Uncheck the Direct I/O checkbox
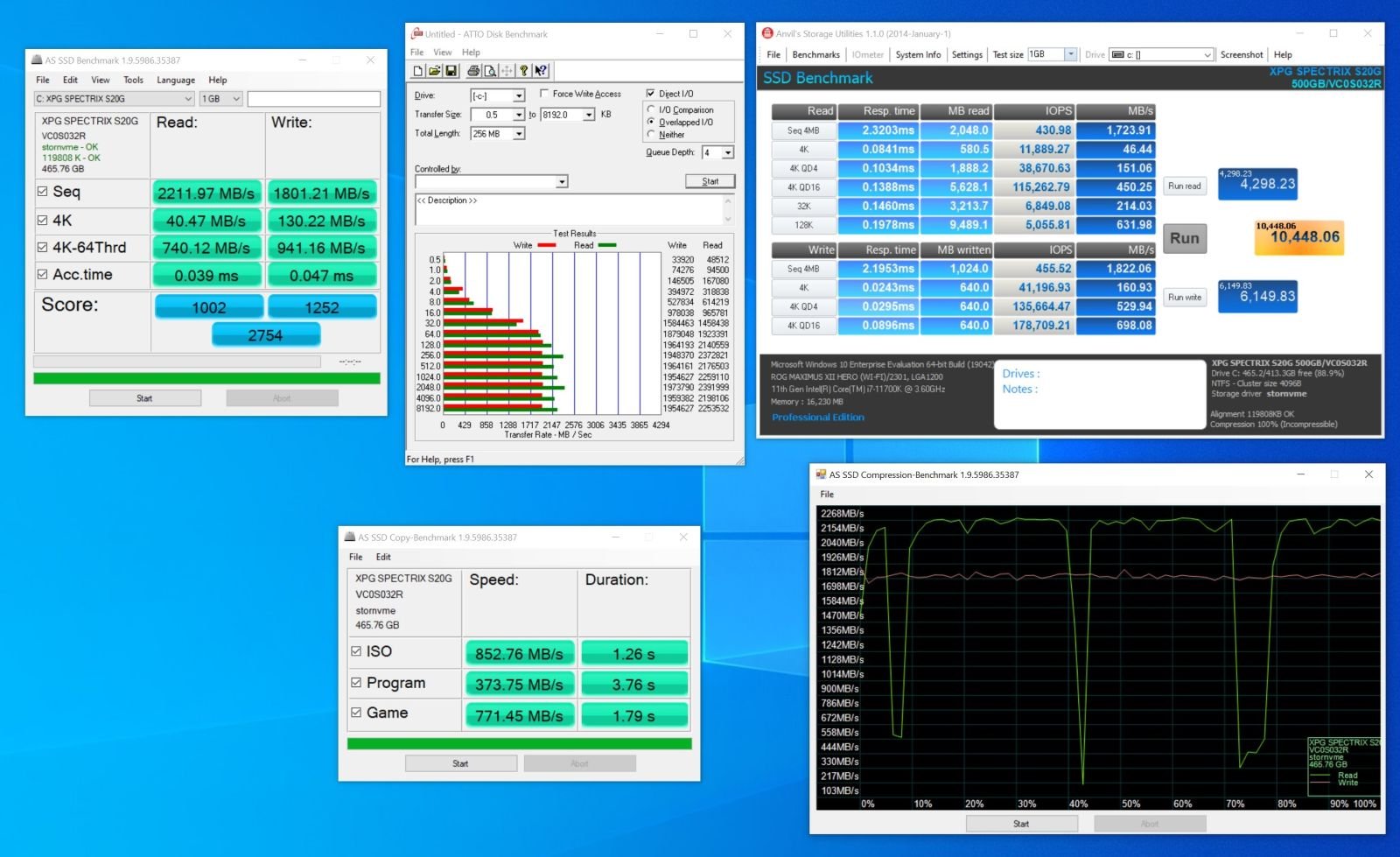The width and height of the screenshot is (1400, 857). click(650, 94)
